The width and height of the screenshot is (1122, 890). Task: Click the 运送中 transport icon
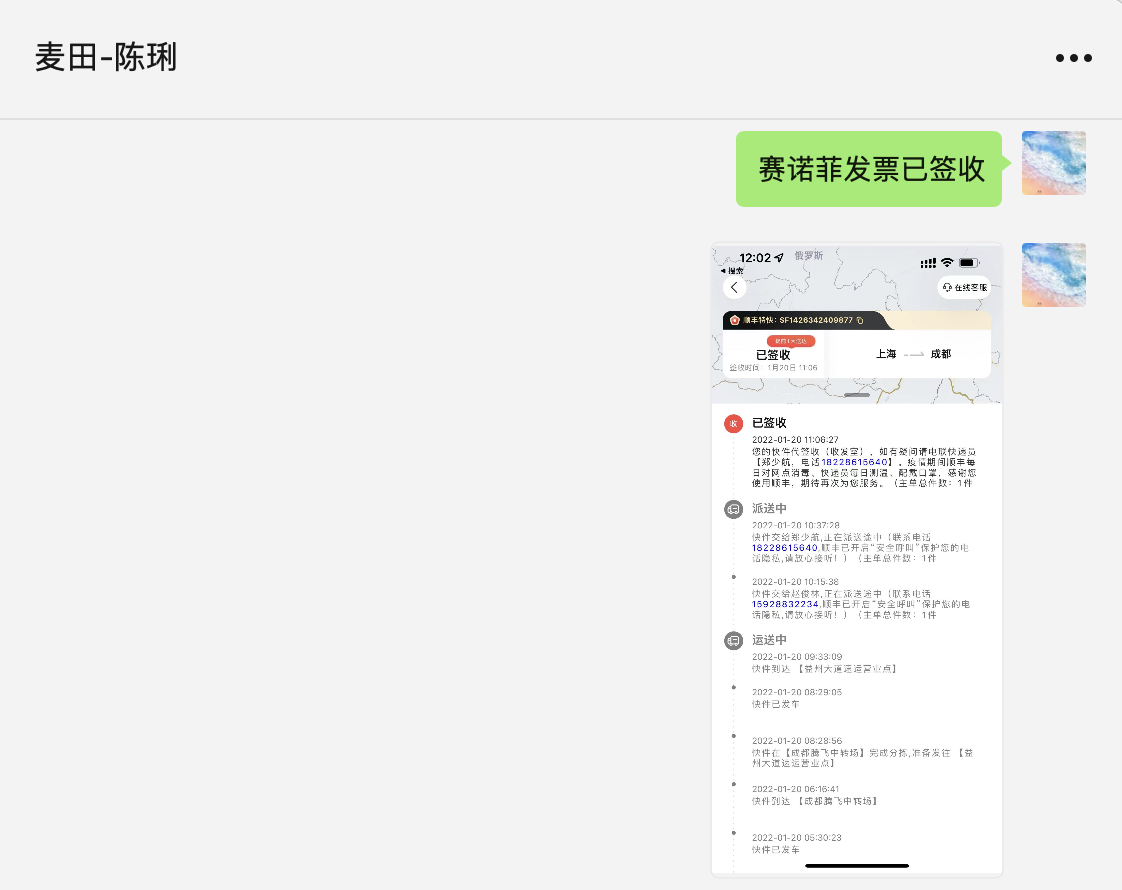tap(734, 640)
